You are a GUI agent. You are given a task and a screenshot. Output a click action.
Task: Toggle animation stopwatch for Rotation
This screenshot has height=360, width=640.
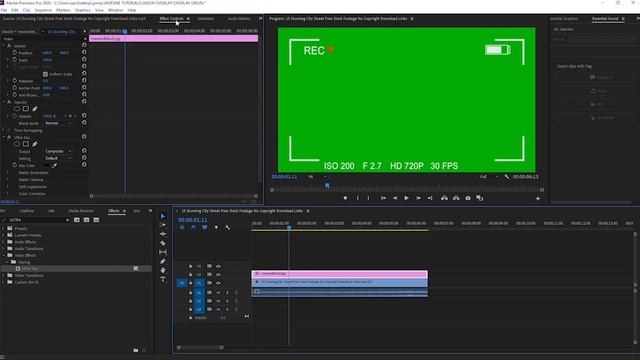click(15, 81)
